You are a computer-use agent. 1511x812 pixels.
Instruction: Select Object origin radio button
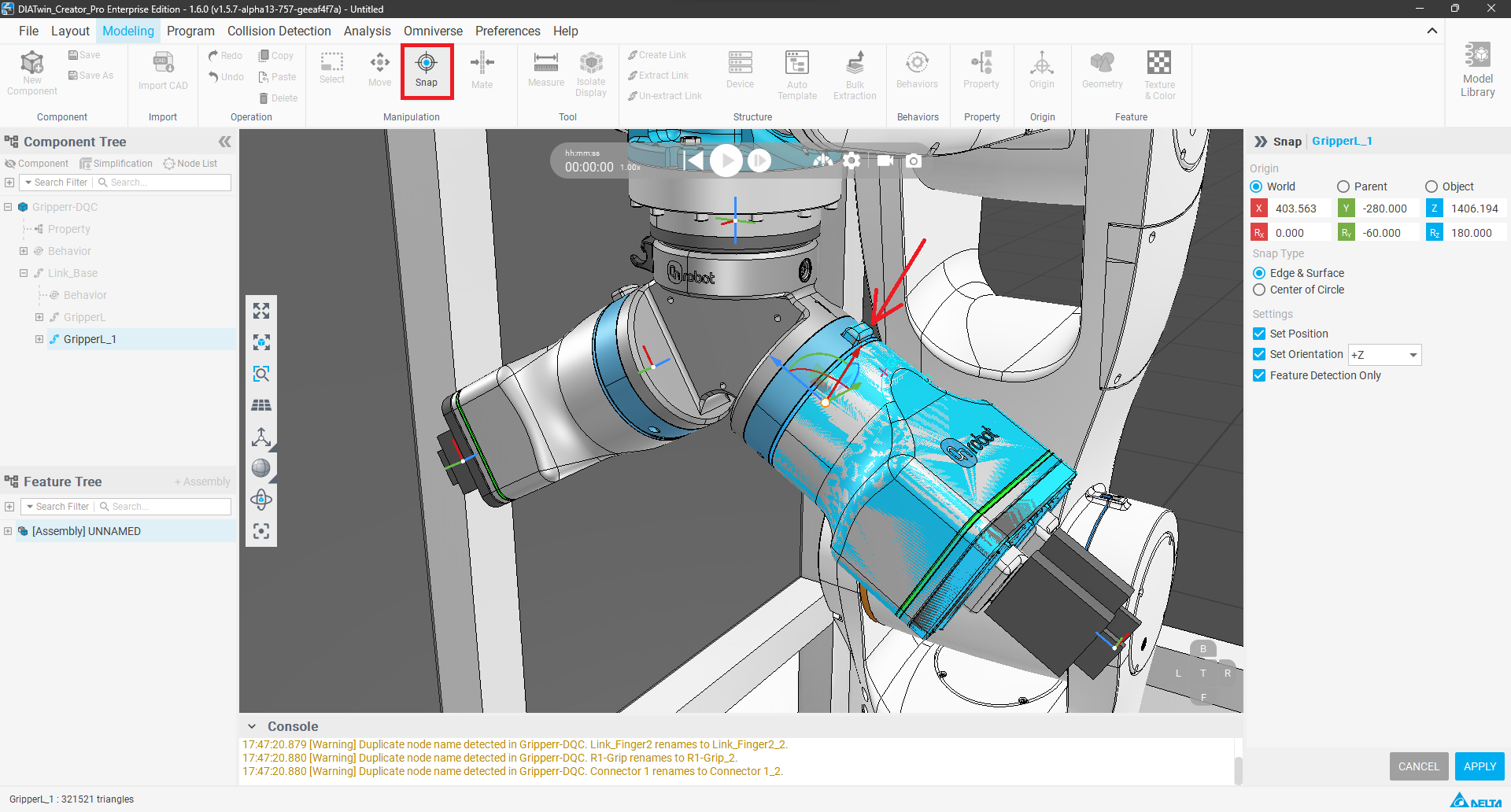pyautogui.click(x=1432, y=186)
